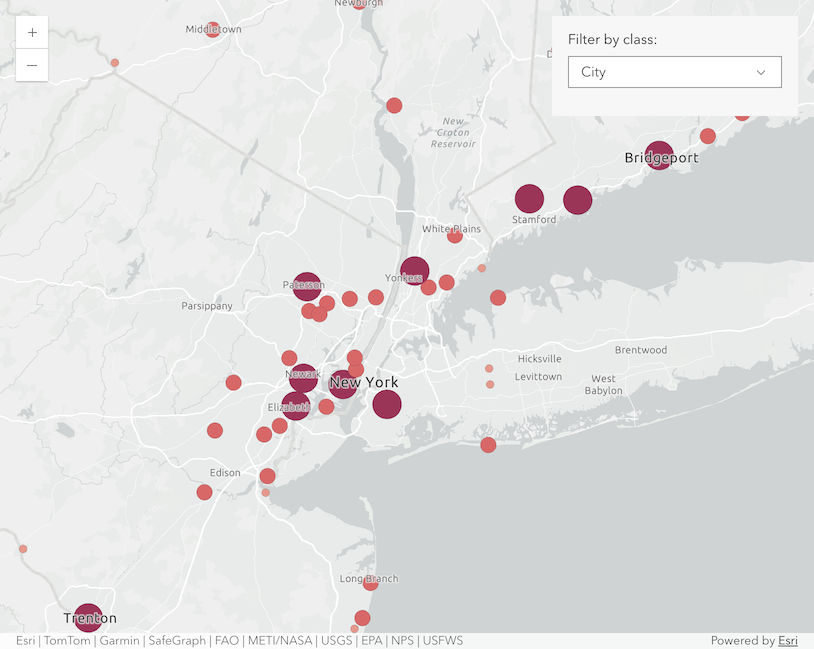Select the marker over Bridgeport
Screen dimensions: 814x649
[659, 156]
